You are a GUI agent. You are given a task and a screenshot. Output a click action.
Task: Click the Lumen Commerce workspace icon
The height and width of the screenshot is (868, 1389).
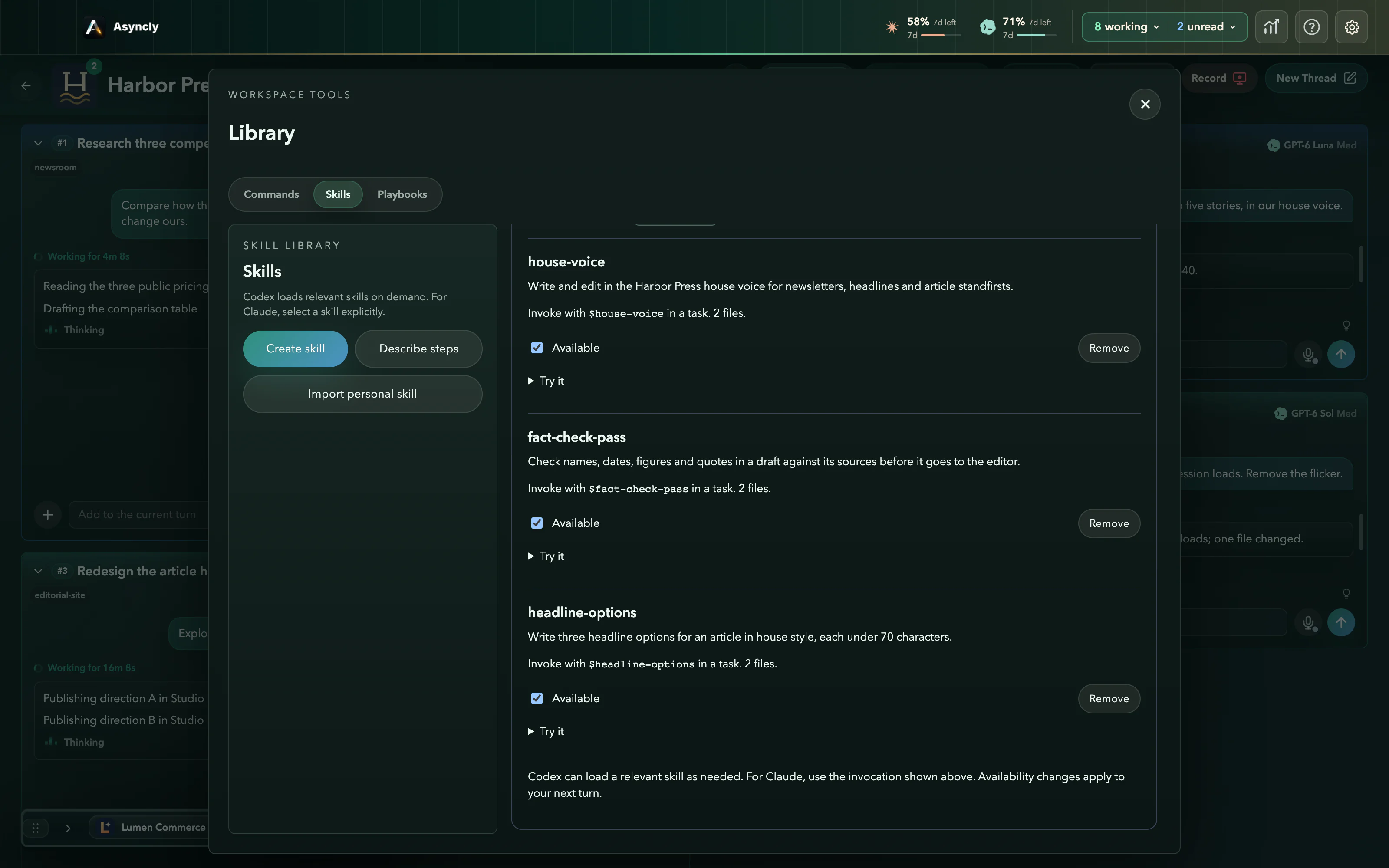[105, 827]
